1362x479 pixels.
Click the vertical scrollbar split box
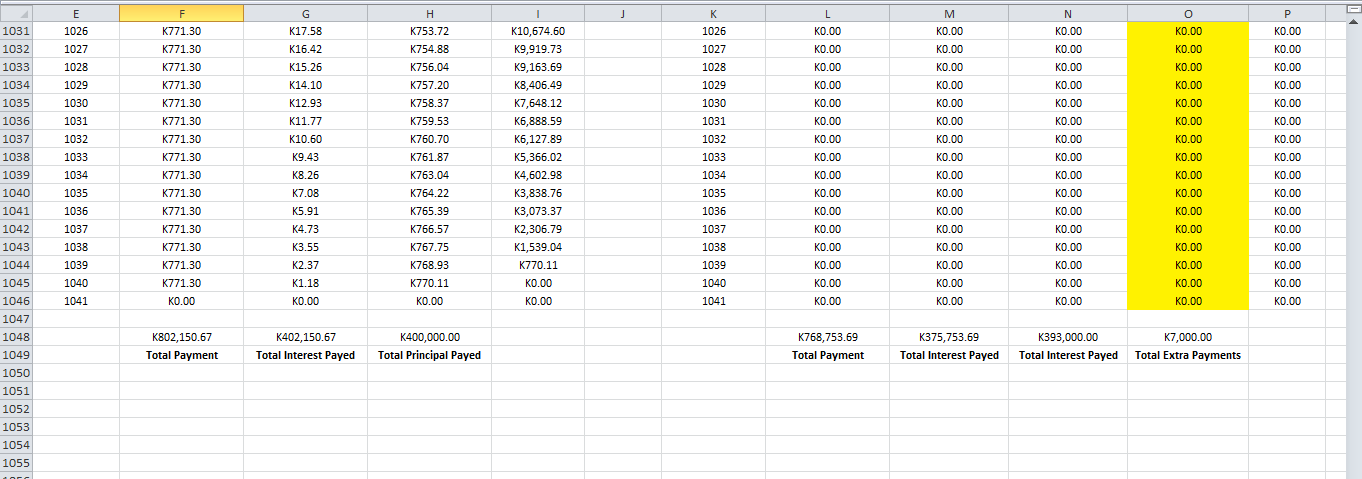[x=1354, y=8]
